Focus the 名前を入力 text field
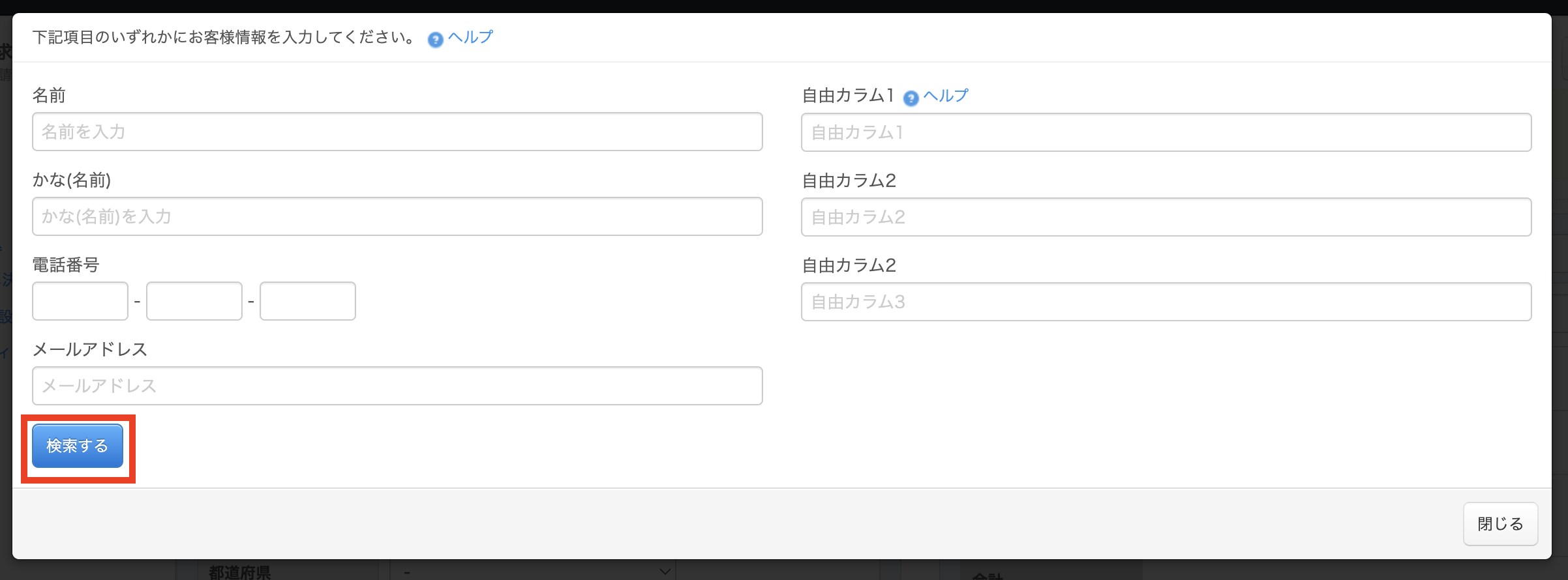 (397, 132)
